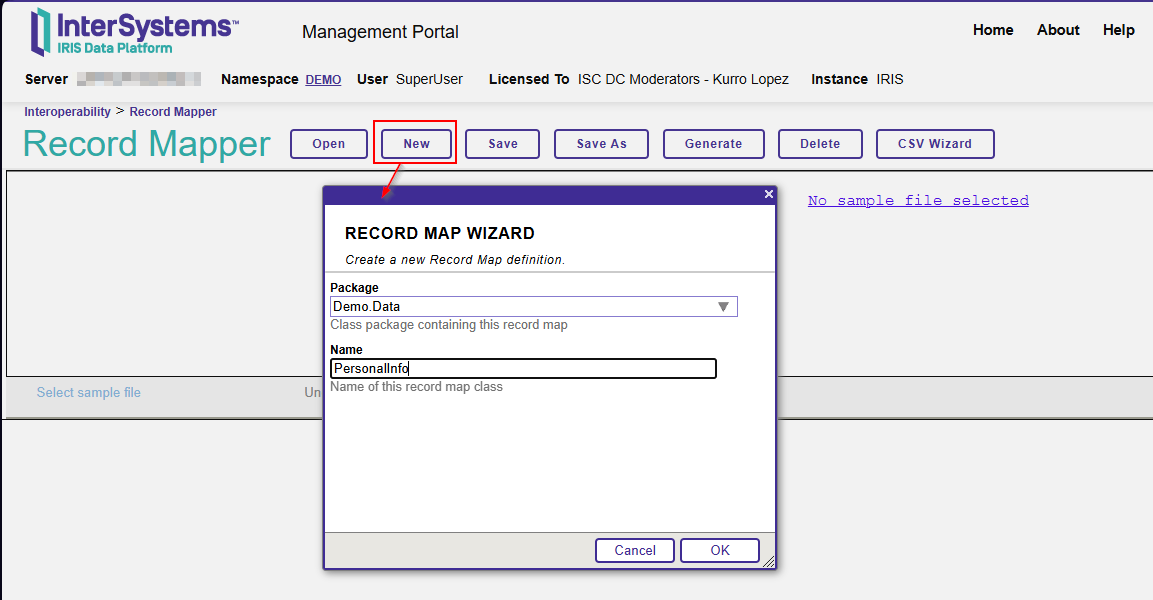Image resolution: width=1153 pixels, height=600 pixels.
Task: Click the 'No sample file selected' link
Action: [x=917, y=201]
